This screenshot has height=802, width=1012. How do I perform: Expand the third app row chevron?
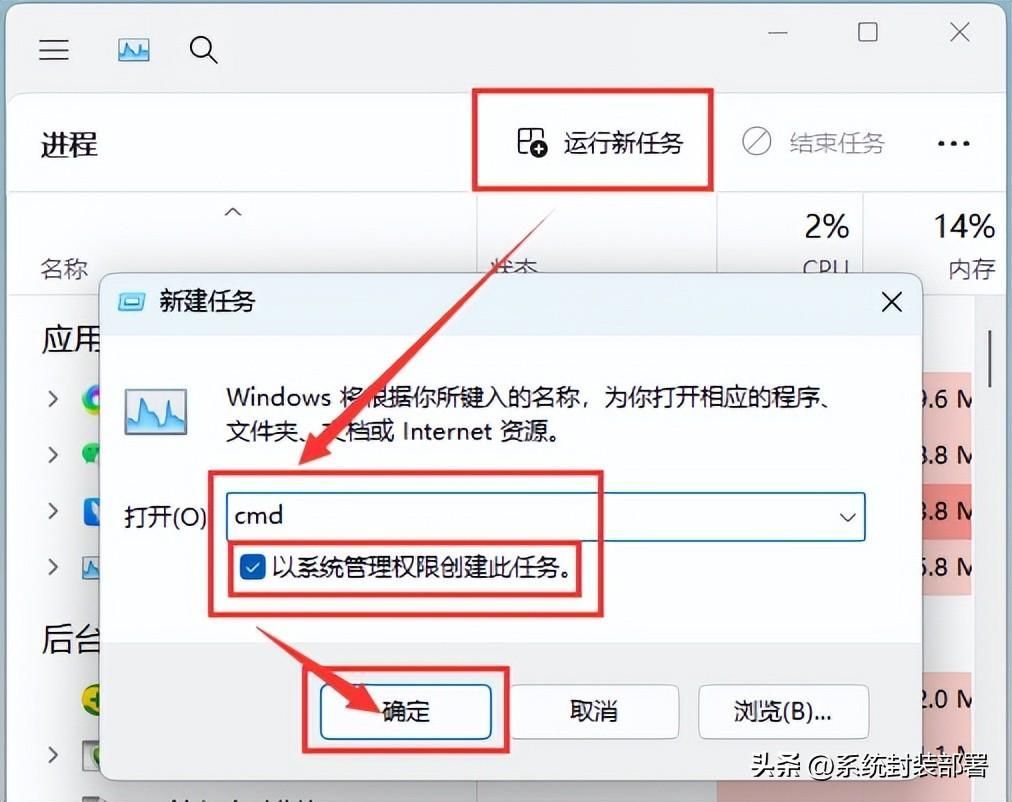click(53, 511)
